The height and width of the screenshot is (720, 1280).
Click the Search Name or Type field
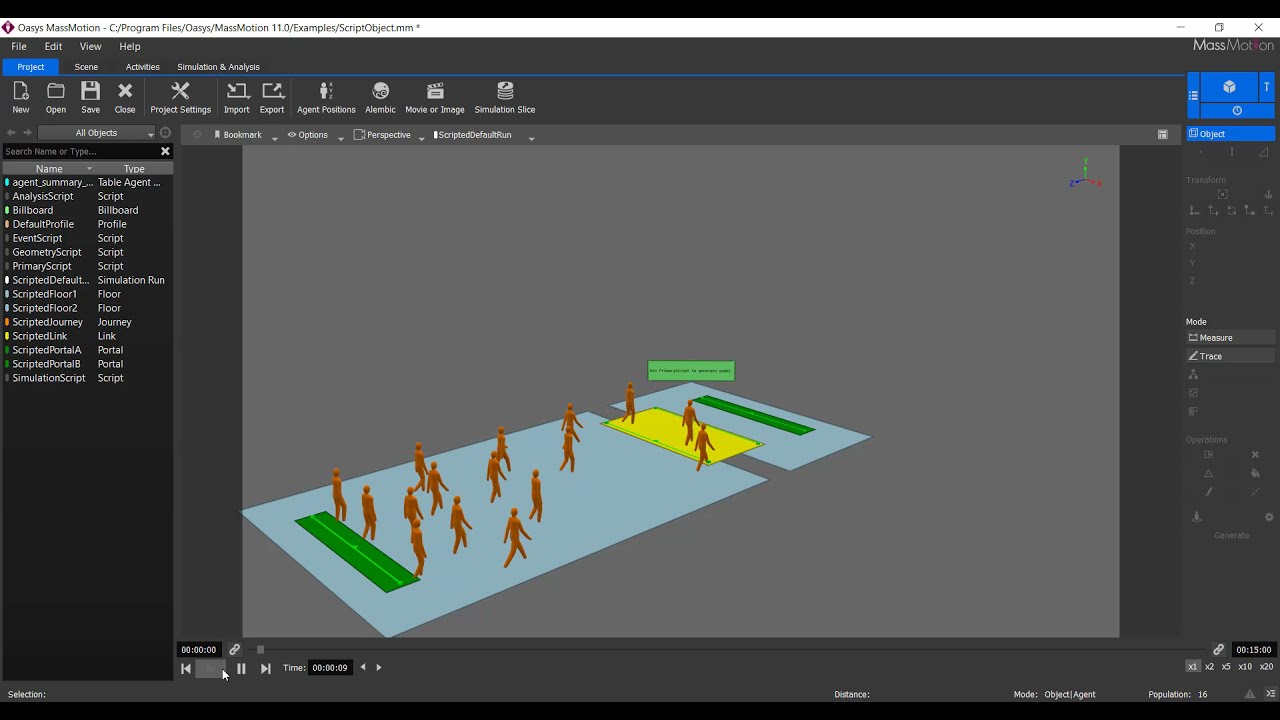80,151
